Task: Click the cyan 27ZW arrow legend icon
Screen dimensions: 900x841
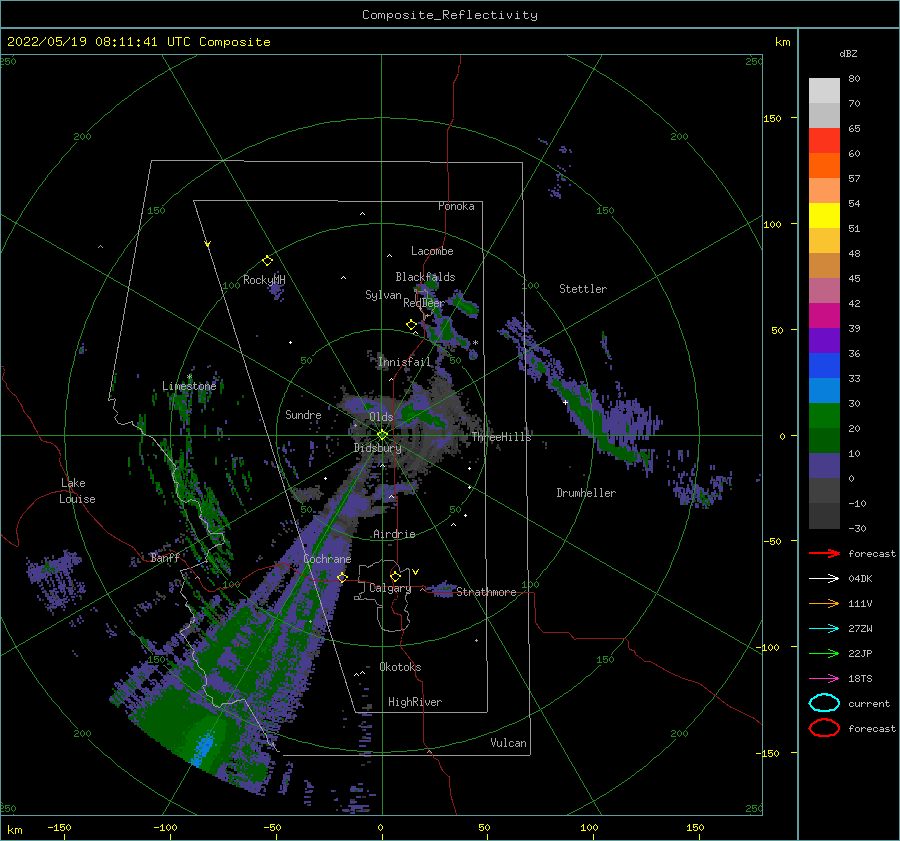Action: (x=824, y=629)
